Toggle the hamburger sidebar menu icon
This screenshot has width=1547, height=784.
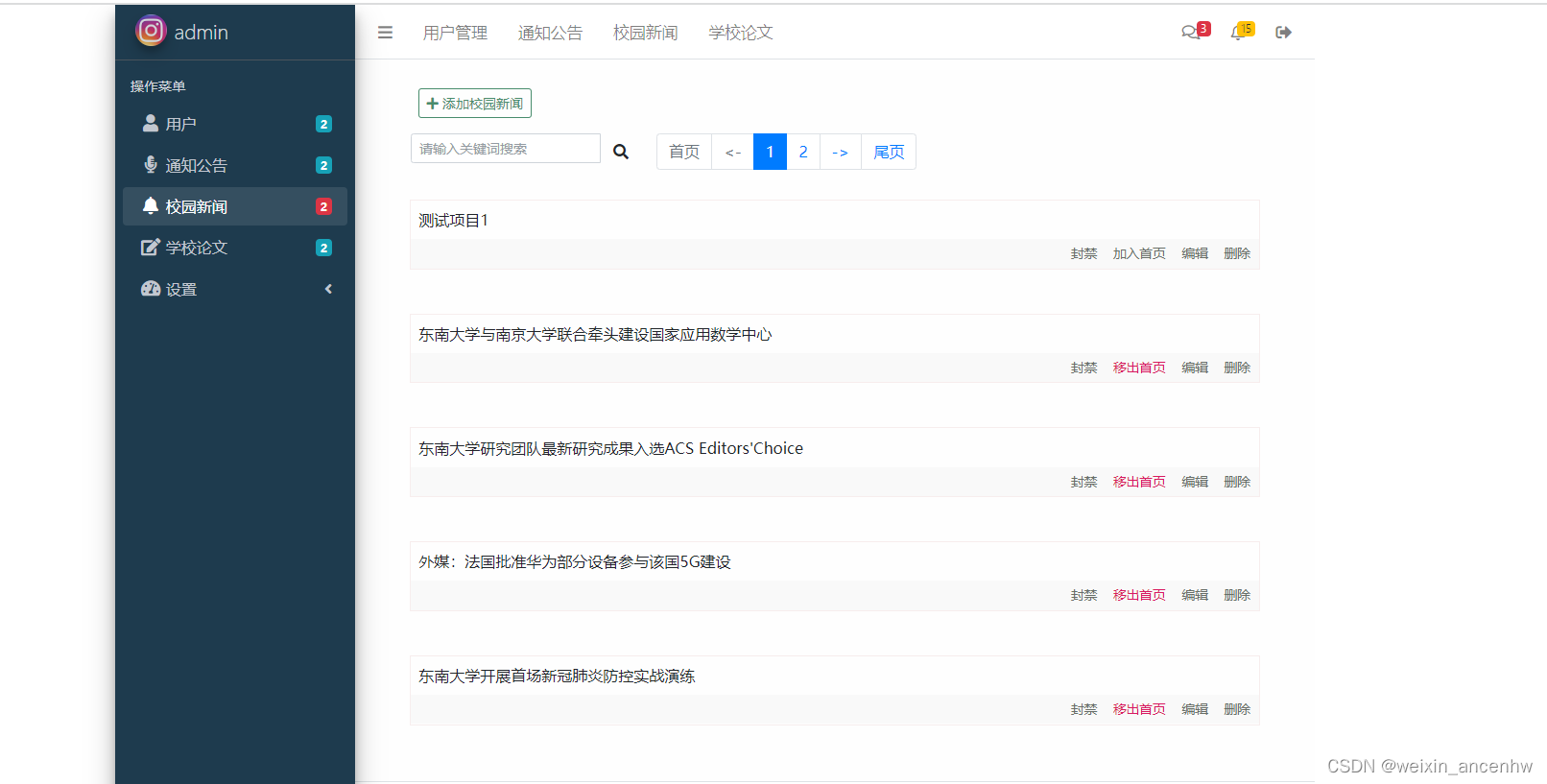385,33
